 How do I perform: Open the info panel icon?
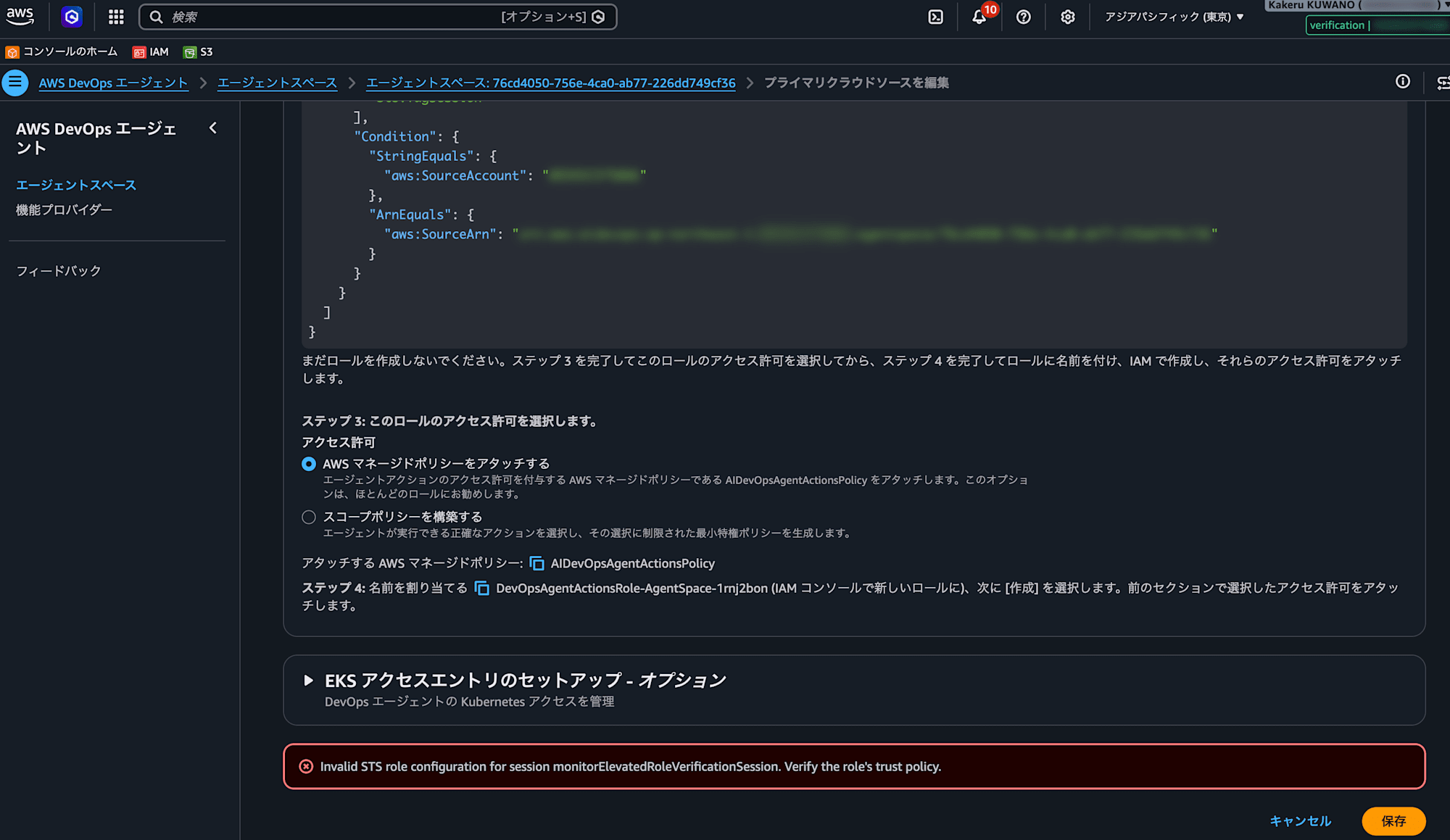point(1403,82)
